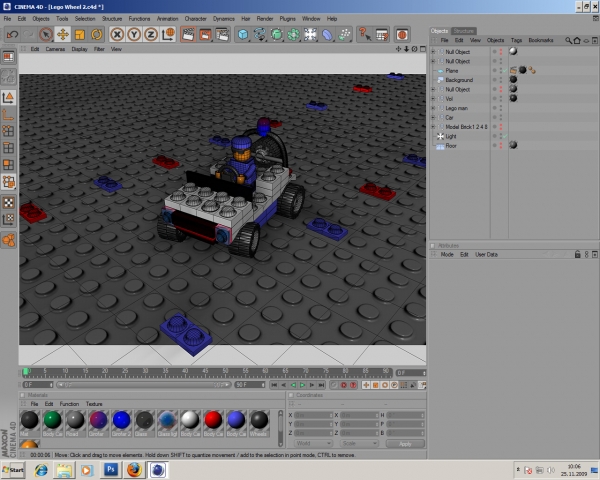Open the Render menu
Image resolution: width=600 pixels, height=480 pixels.
(x=265, y=18)
